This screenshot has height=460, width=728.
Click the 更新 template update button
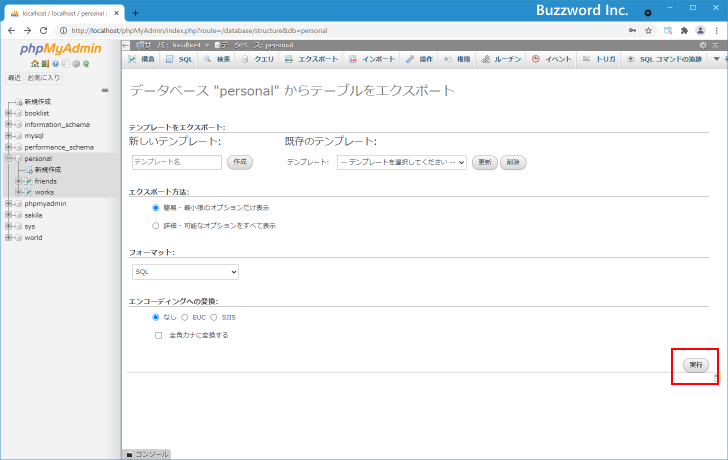click(x=485, y=162)
